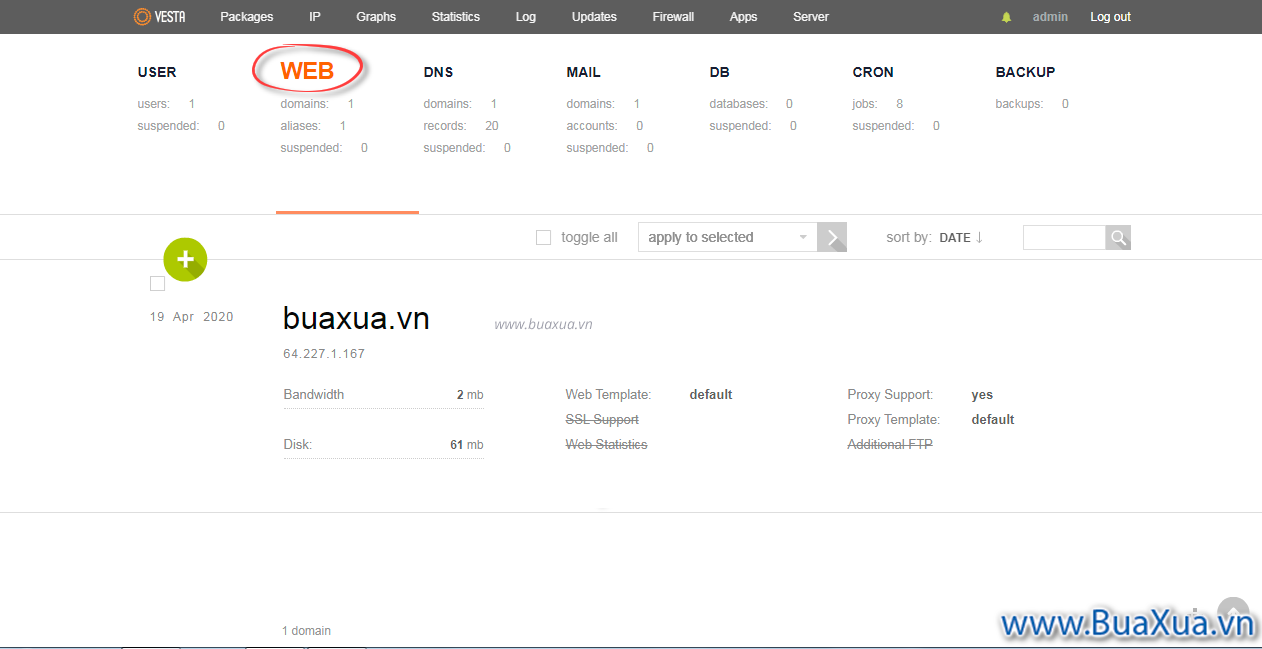1262x649 pixels.
Task: Click the search magnifier icon
Action: coord(1118,237)
